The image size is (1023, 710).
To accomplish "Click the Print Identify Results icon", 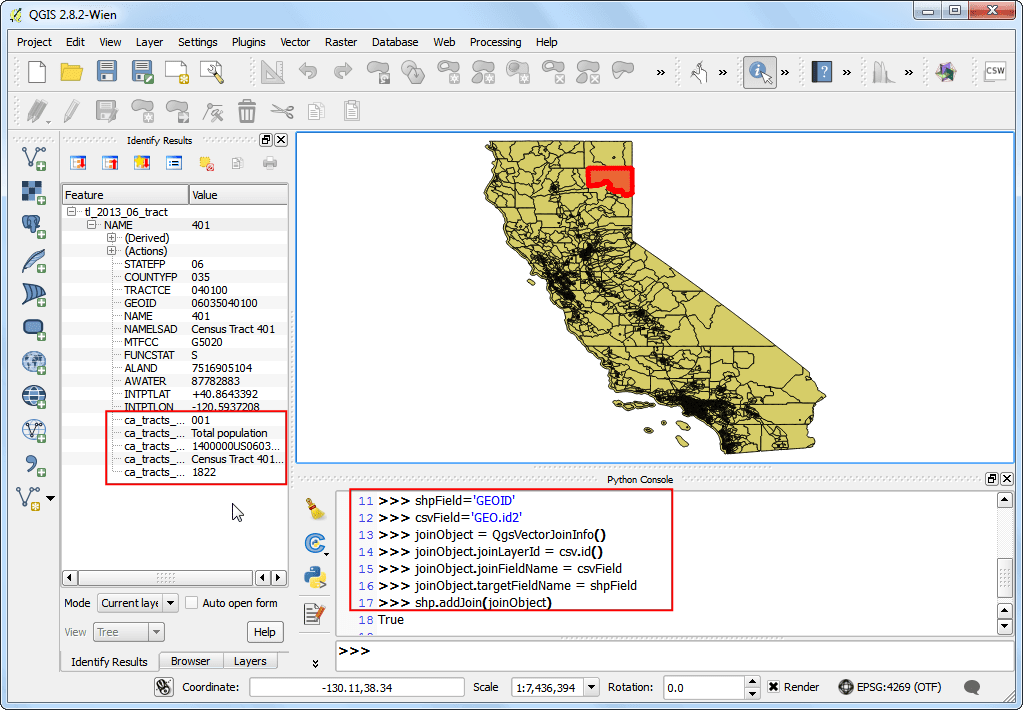I will click(270, 163).
